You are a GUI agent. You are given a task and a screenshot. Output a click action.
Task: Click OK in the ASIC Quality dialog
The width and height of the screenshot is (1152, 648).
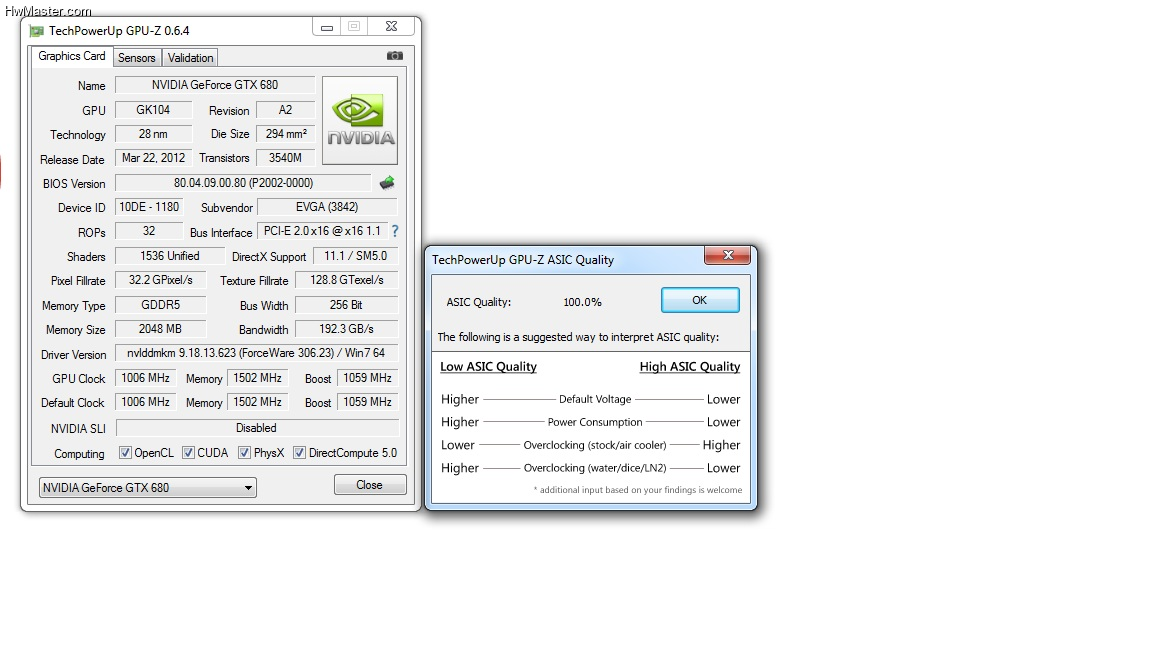[x=699, y=300]
